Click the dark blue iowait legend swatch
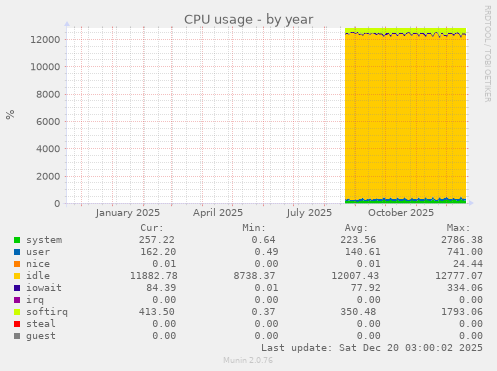The height and width of the screenshot is (371, 497). (x=17, y=288)
